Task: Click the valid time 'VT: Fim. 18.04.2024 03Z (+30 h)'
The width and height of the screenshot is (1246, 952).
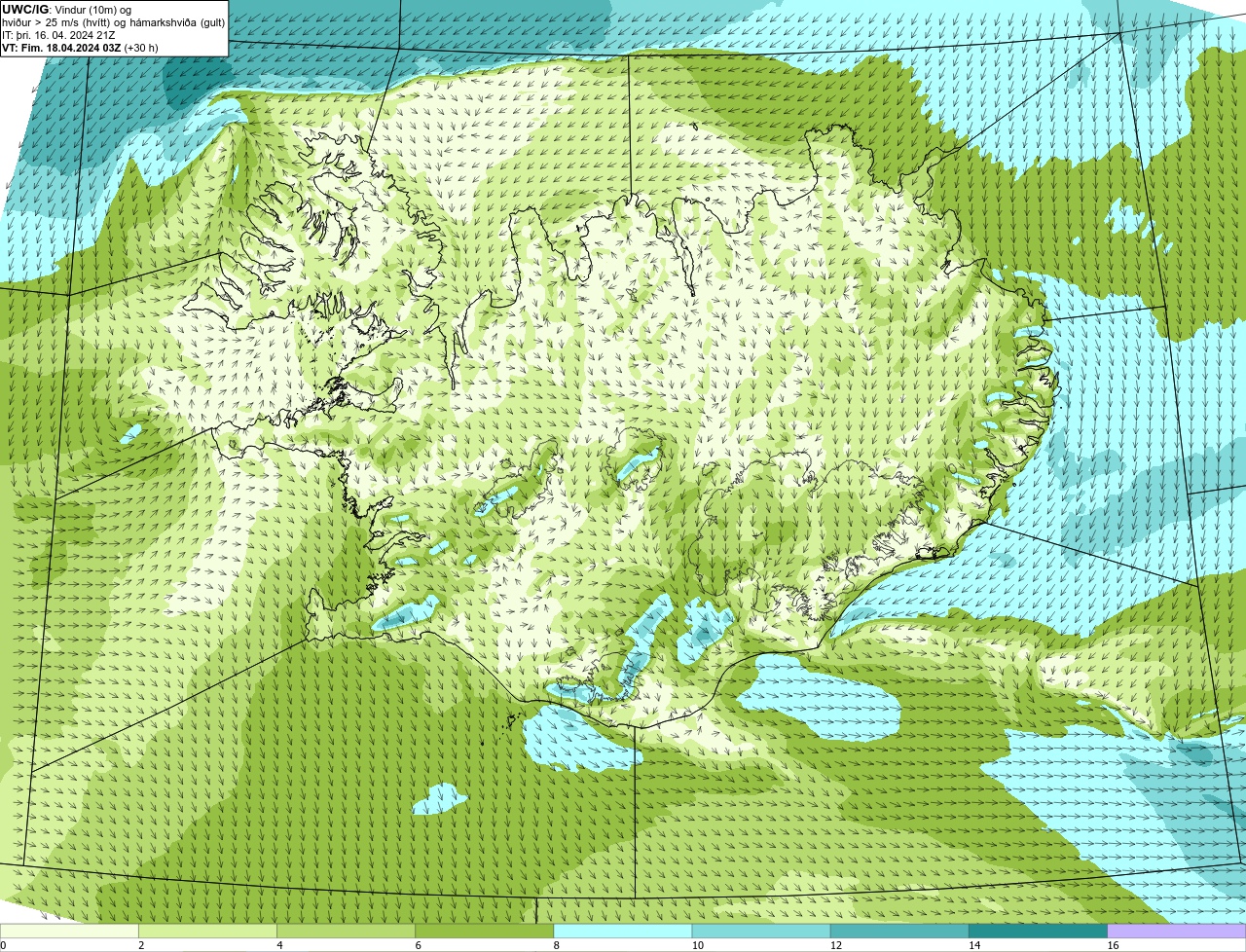Action: [80, 48]
